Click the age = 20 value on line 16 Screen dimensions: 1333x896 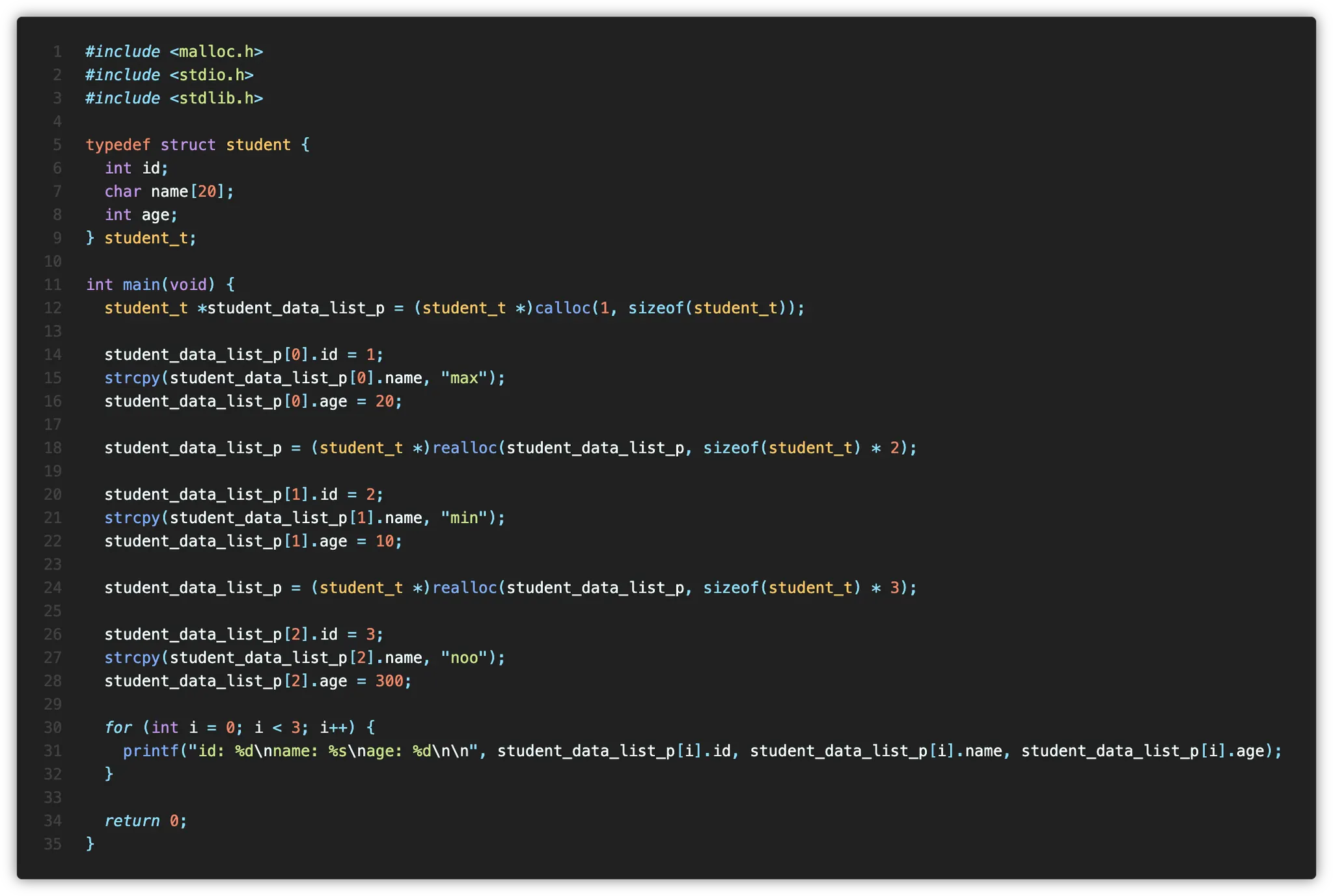coord(384,401)
